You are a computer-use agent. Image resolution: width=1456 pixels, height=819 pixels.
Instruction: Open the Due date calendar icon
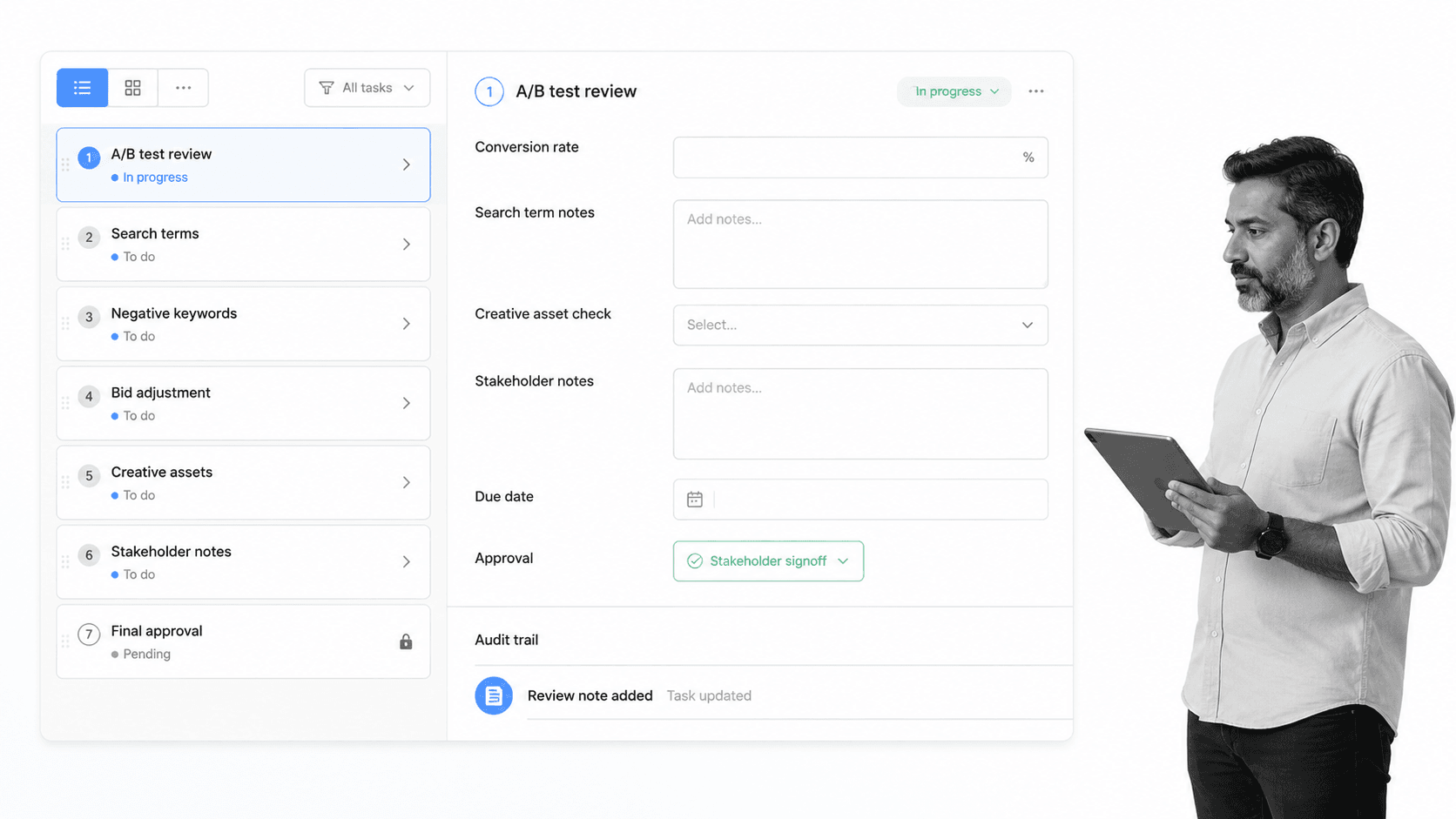tap(695, 500)
